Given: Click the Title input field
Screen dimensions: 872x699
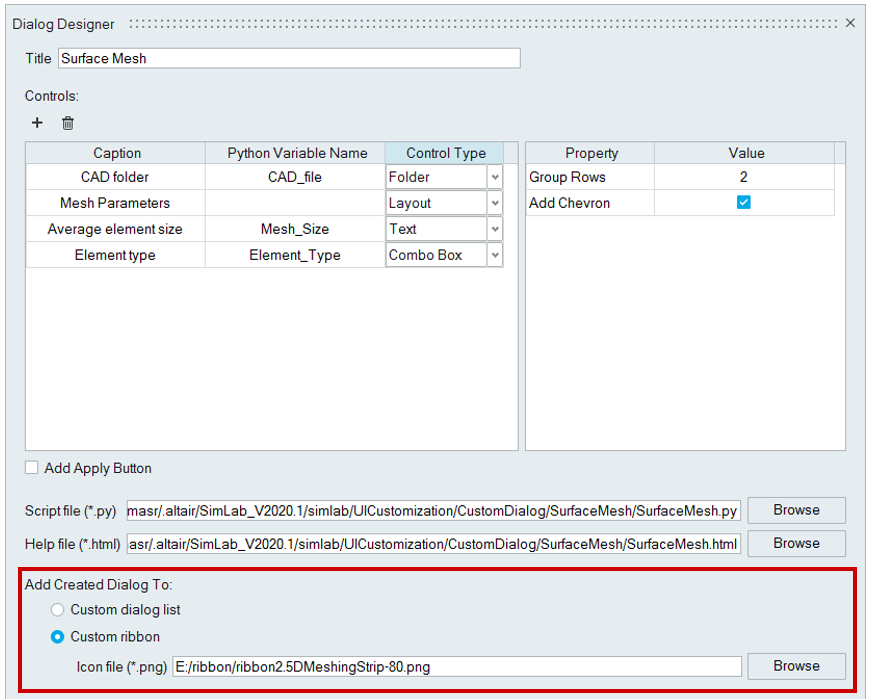Looking at the screenshot, I should 288,58.
